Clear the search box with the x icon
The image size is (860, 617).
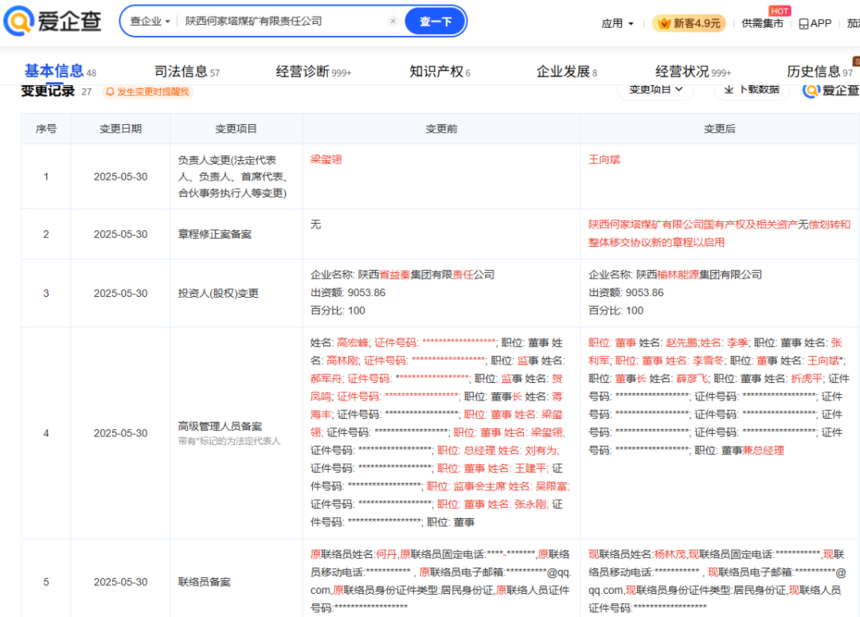393,21
